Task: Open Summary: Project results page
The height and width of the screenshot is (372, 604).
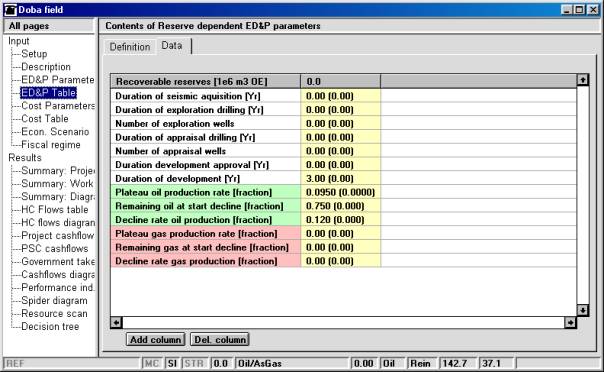Action: (x=58, y=171)
